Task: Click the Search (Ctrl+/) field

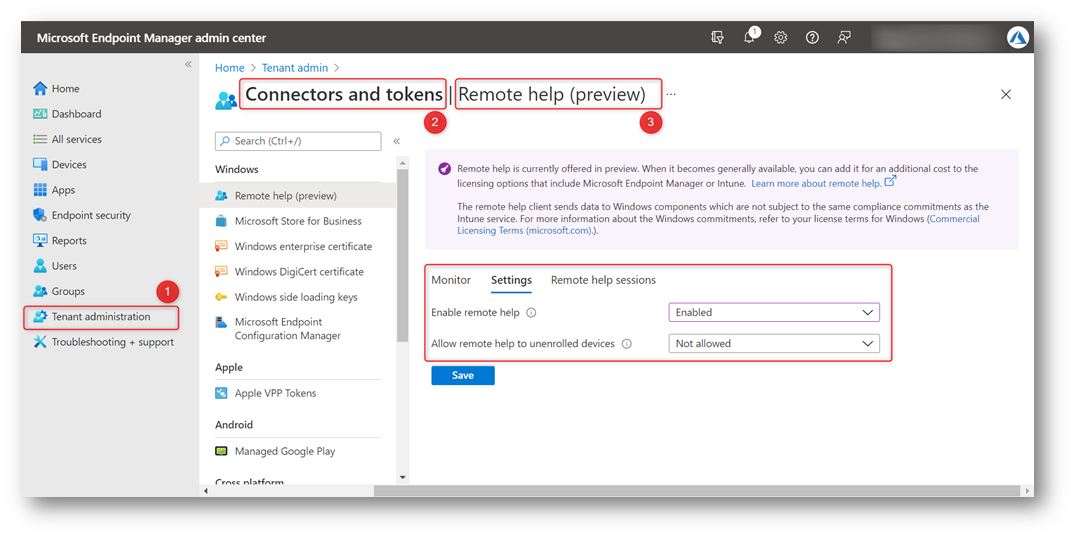Action: pos(299,141)
